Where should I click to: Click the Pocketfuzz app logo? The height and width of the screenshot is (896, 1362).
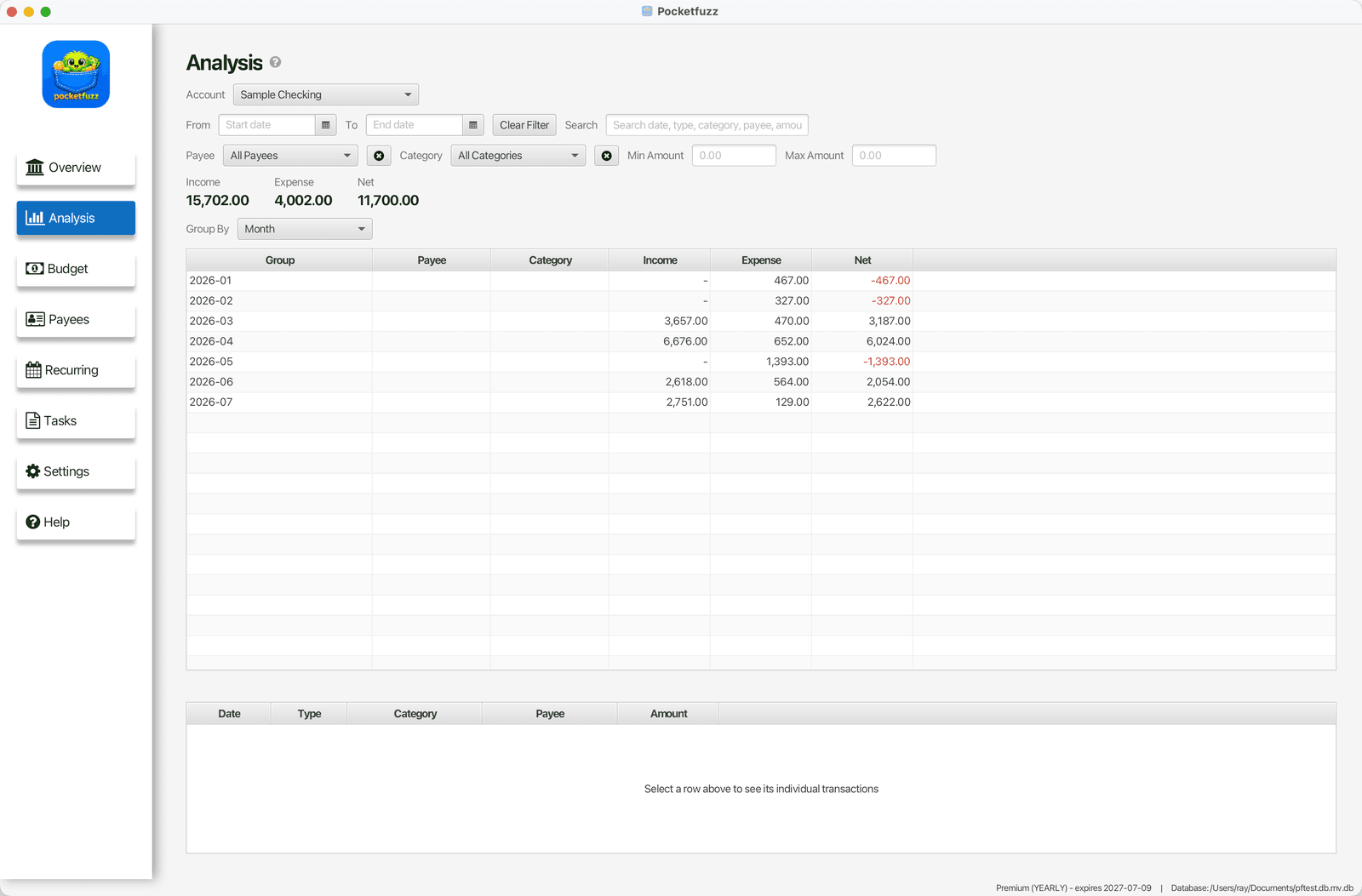tap(76, 74)
